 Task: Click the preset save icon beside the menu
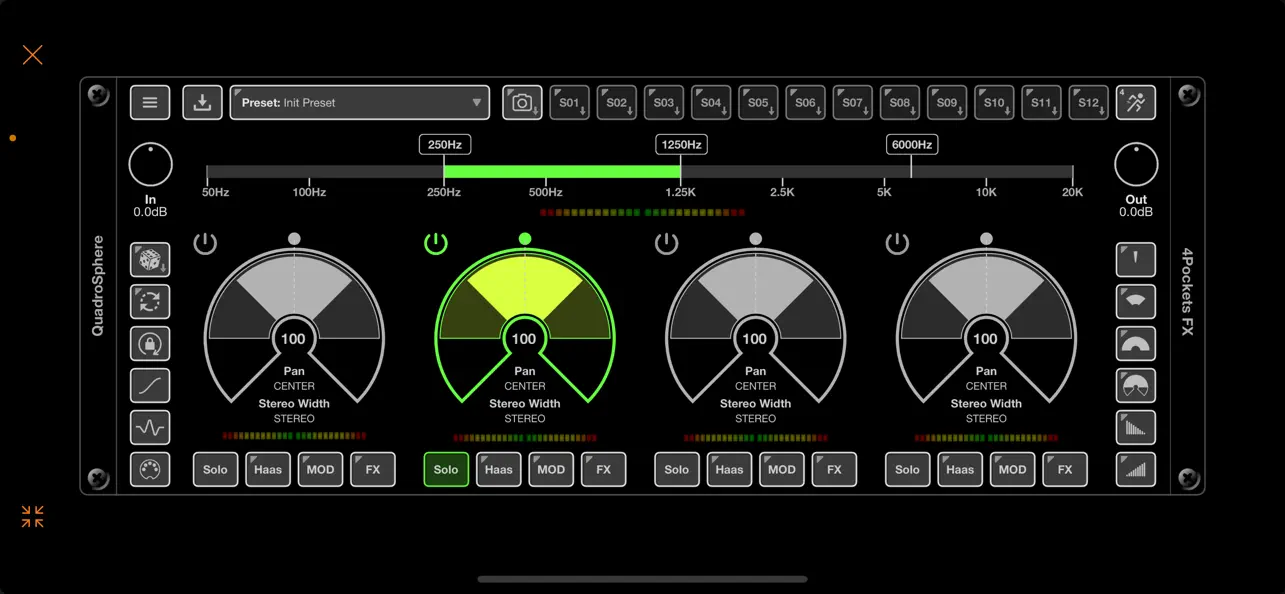[x=201, y=102]
